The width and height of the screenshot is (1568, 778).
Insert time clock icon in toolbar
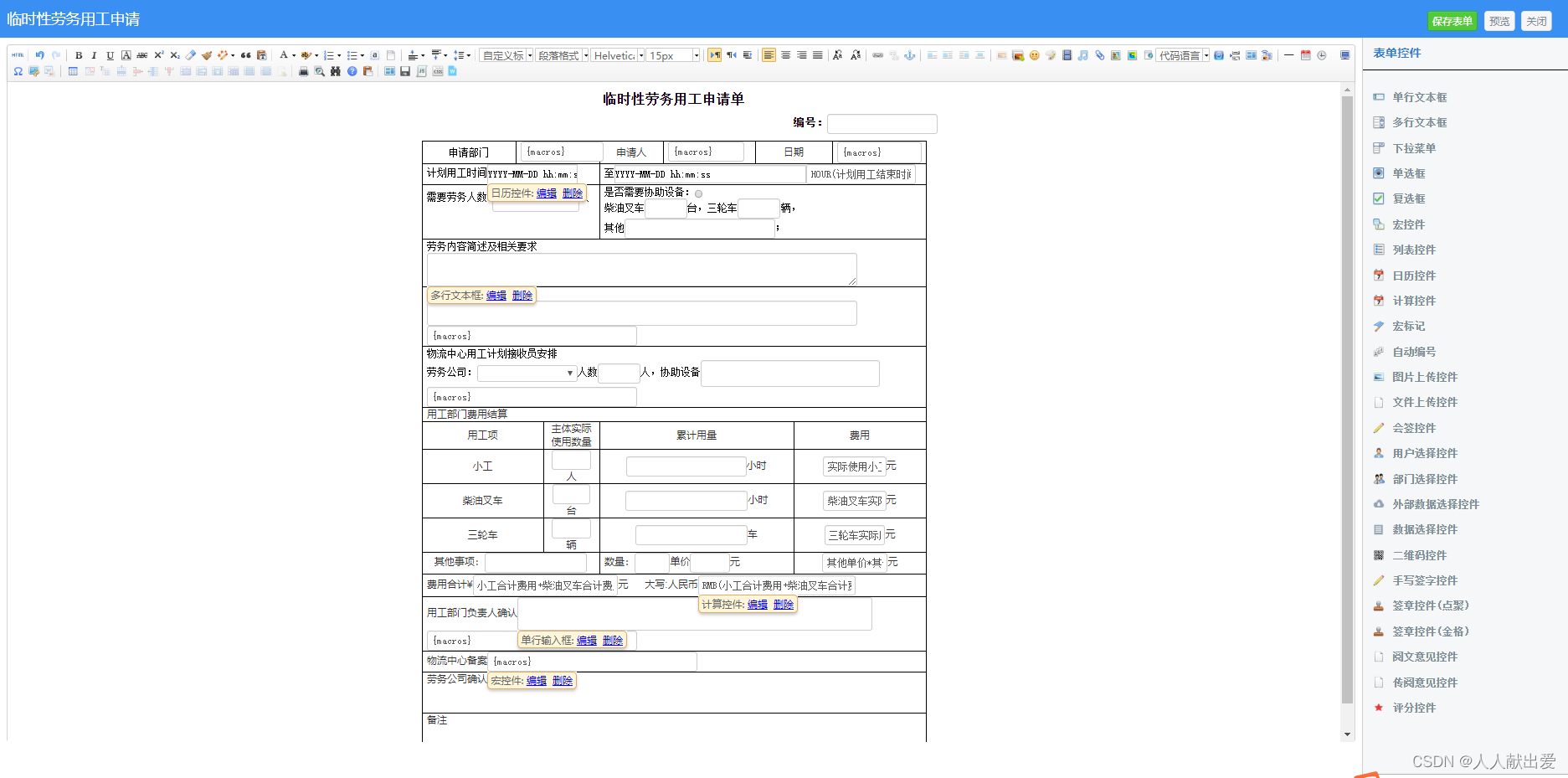click(1321, 55)
